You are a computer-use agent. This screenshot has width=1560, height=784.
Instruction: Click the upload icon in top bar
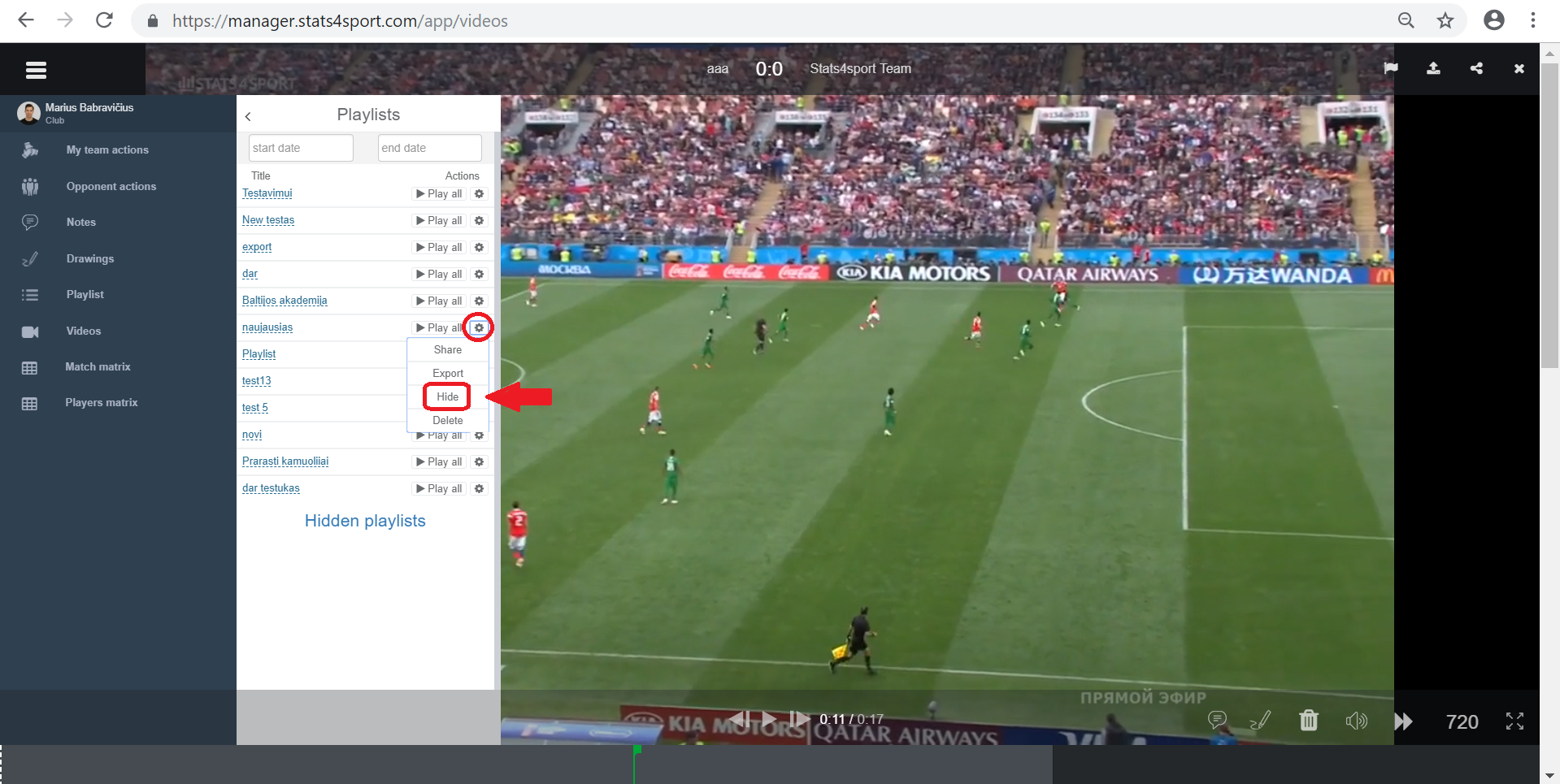click(x=1433, y=68)
